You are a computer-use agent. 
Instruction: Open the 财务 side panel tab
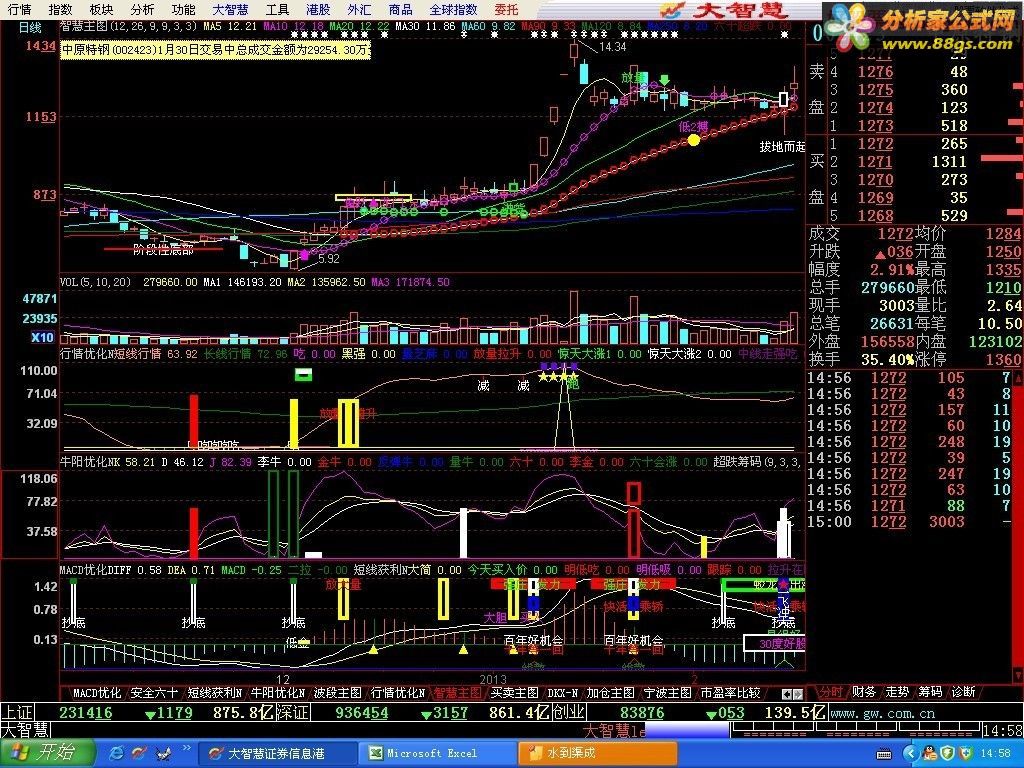pyautogui.click(x=864, y=692)
